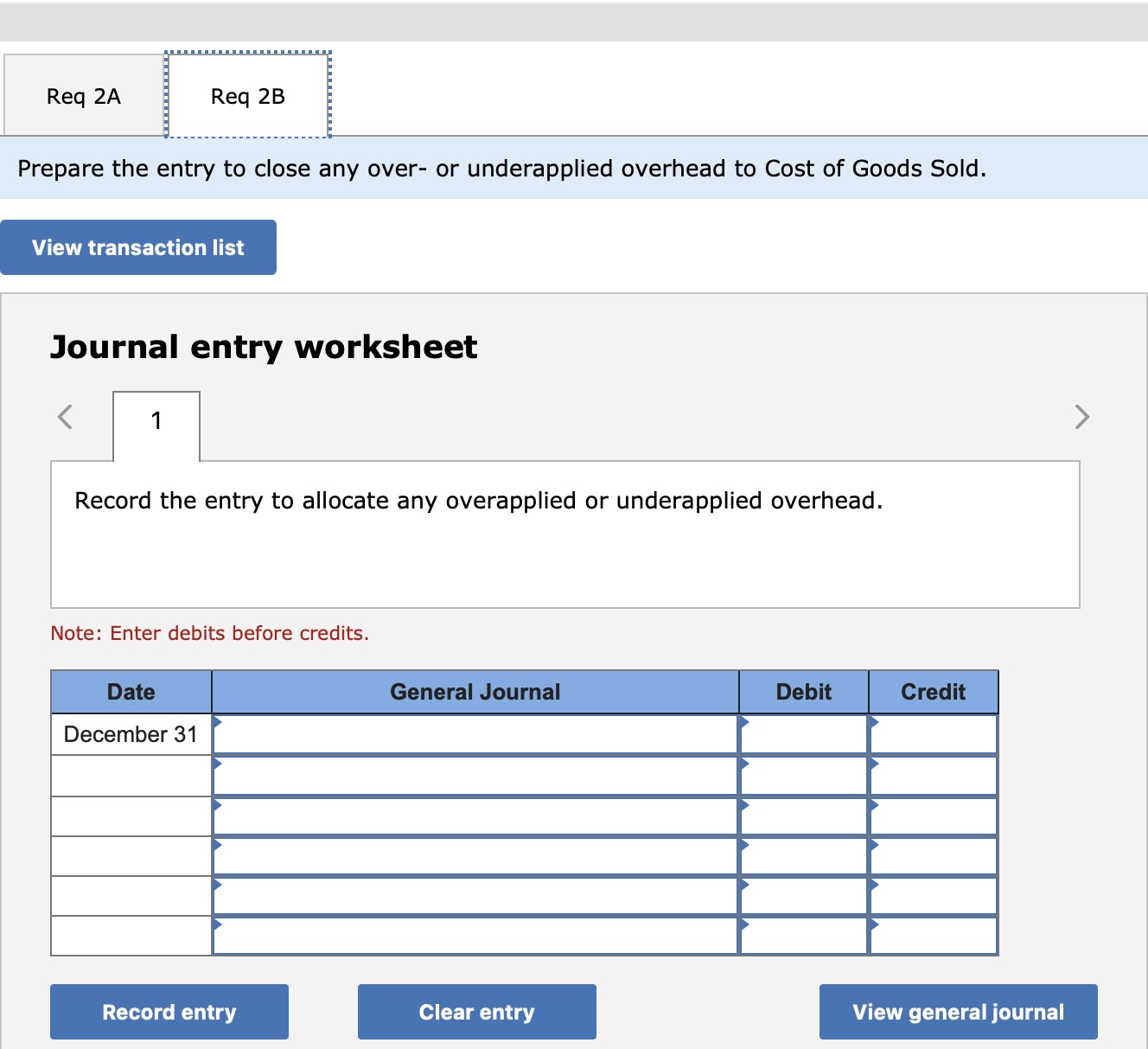Select the Req 2B tab
This screenshot has width=1148, height=1049.
tap(248, 96)
